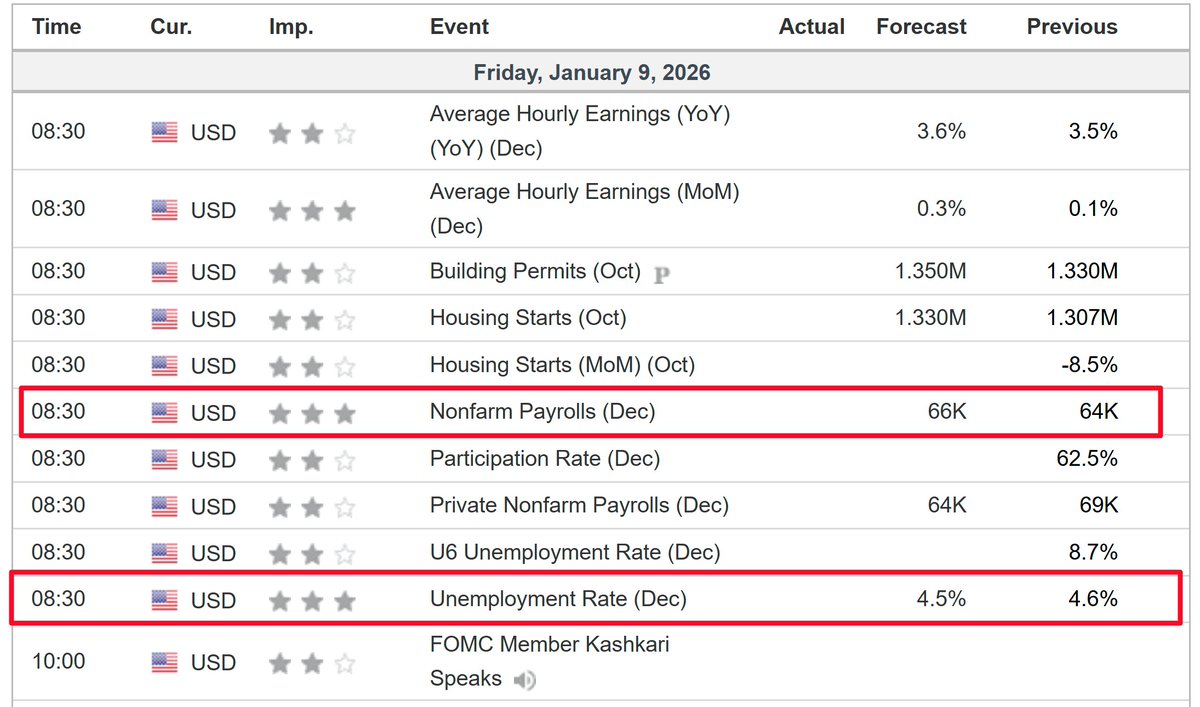Click the Event column header
This screenshot has width=1200, height=707.
pyautogui.click(x=460, y=27)
